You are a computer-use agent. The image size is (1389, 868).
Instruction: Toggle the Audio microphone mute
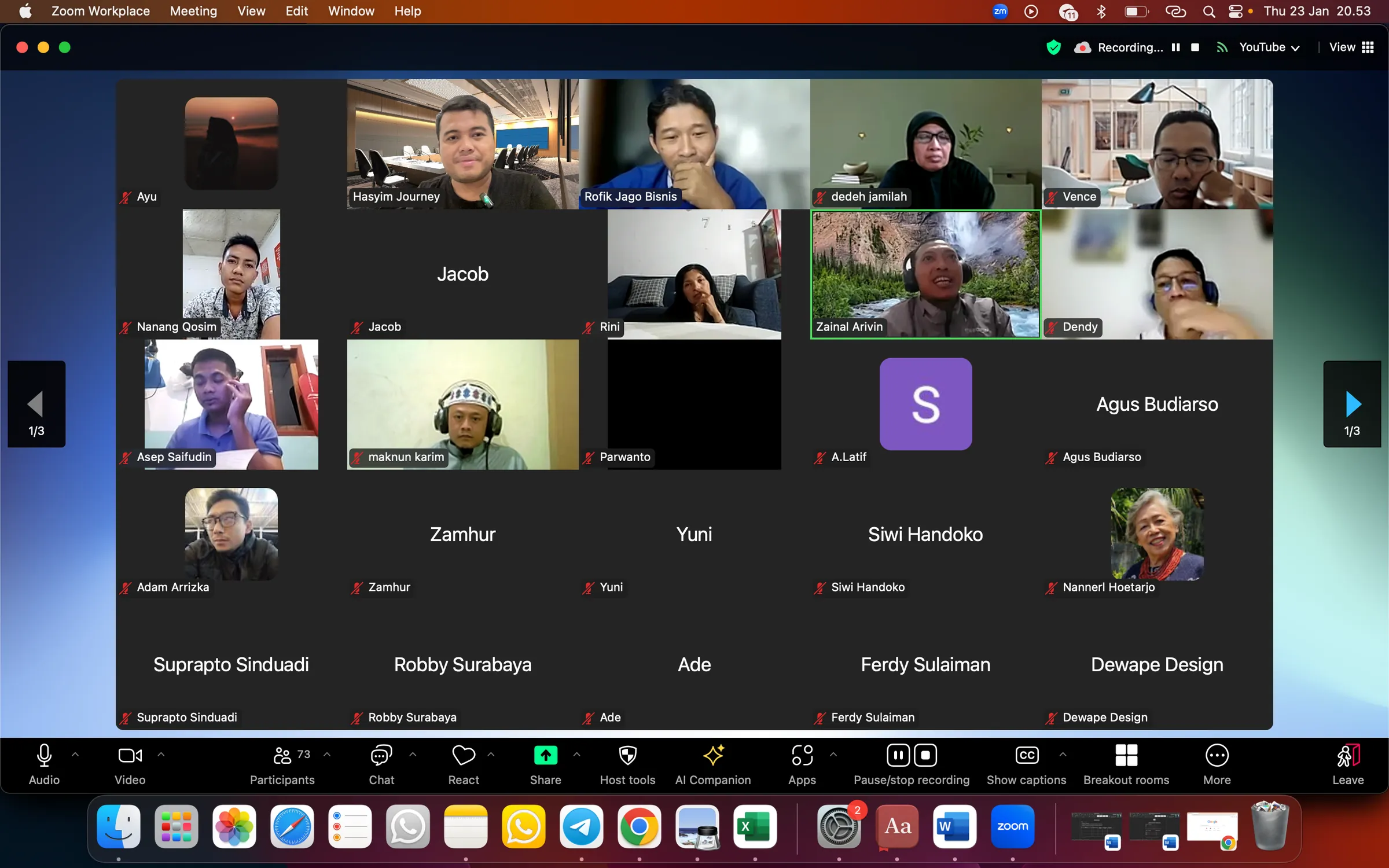(x=44, y=755)
